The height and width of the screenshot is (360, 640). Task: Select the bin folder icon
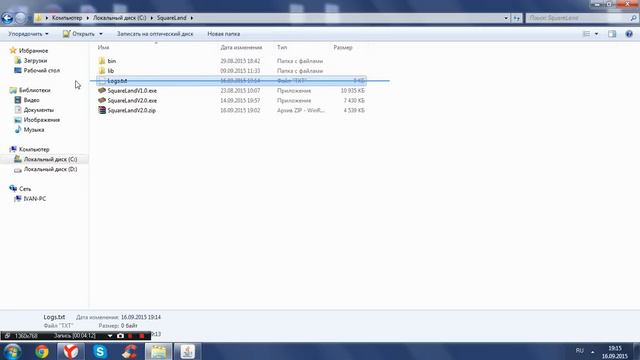pyautogui.click(x=102, y=61)
